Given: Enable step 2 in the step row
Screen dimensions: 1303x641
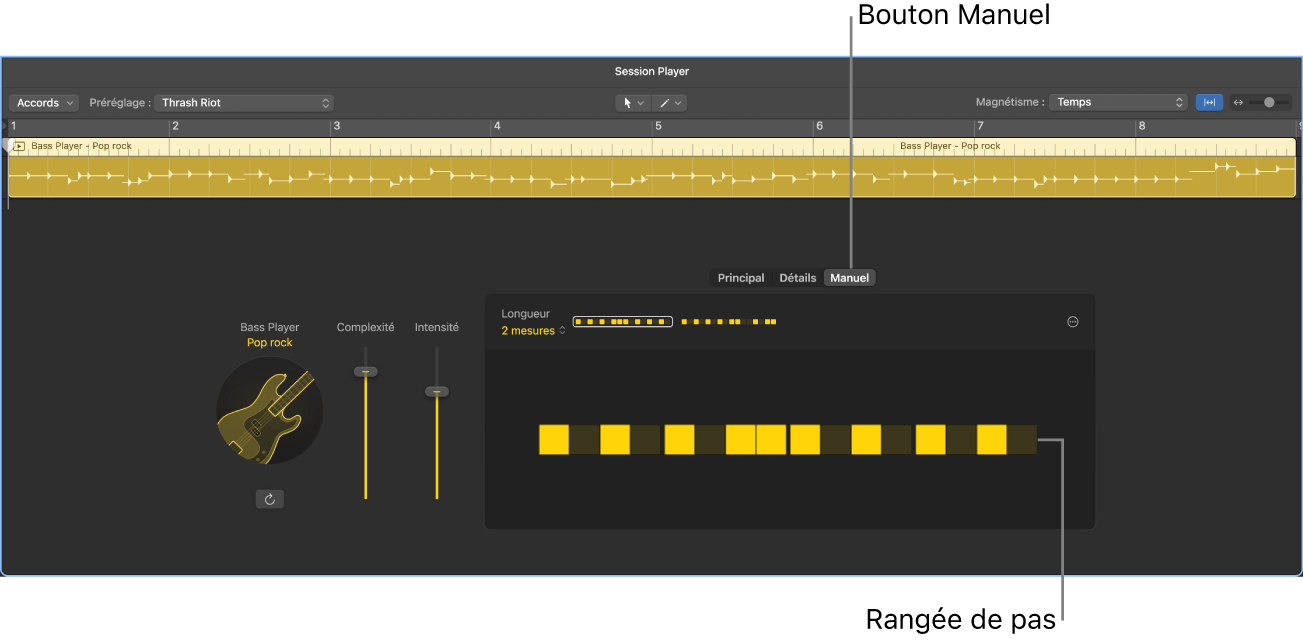Looking at the screenshot, I should [x=585, y=439].
